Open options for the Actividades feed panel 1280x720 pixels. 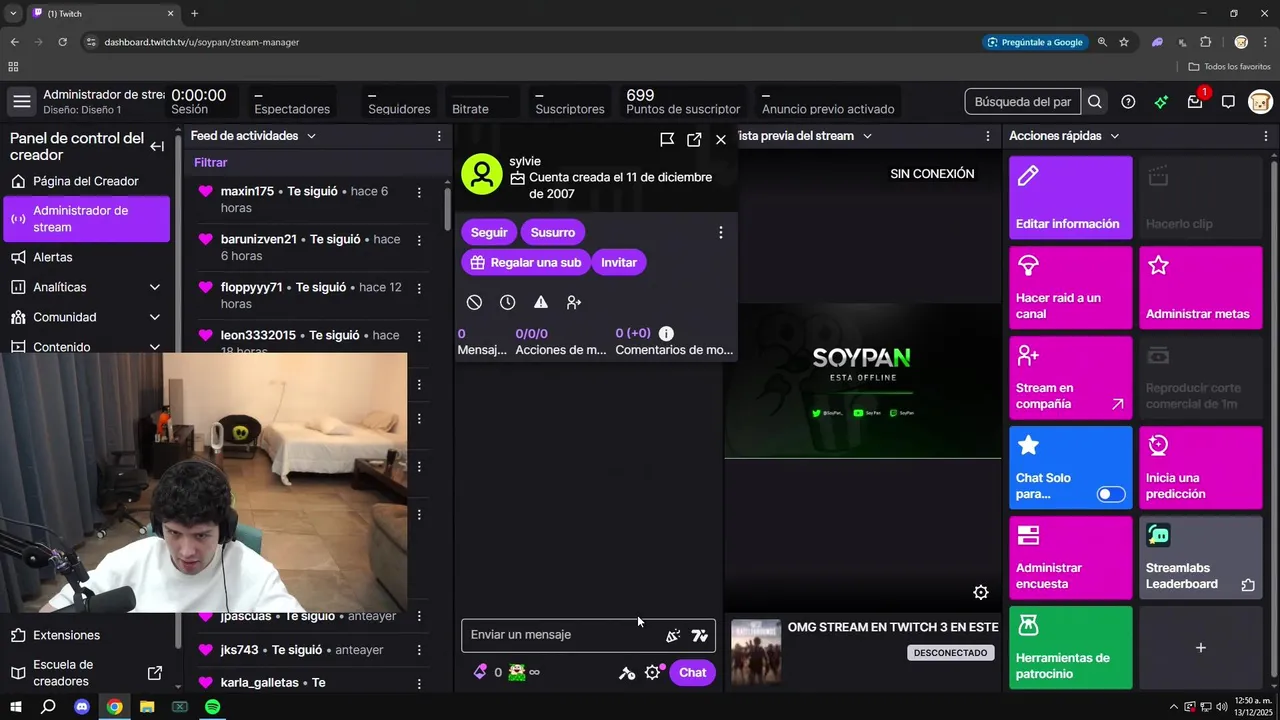pos(439,136)
